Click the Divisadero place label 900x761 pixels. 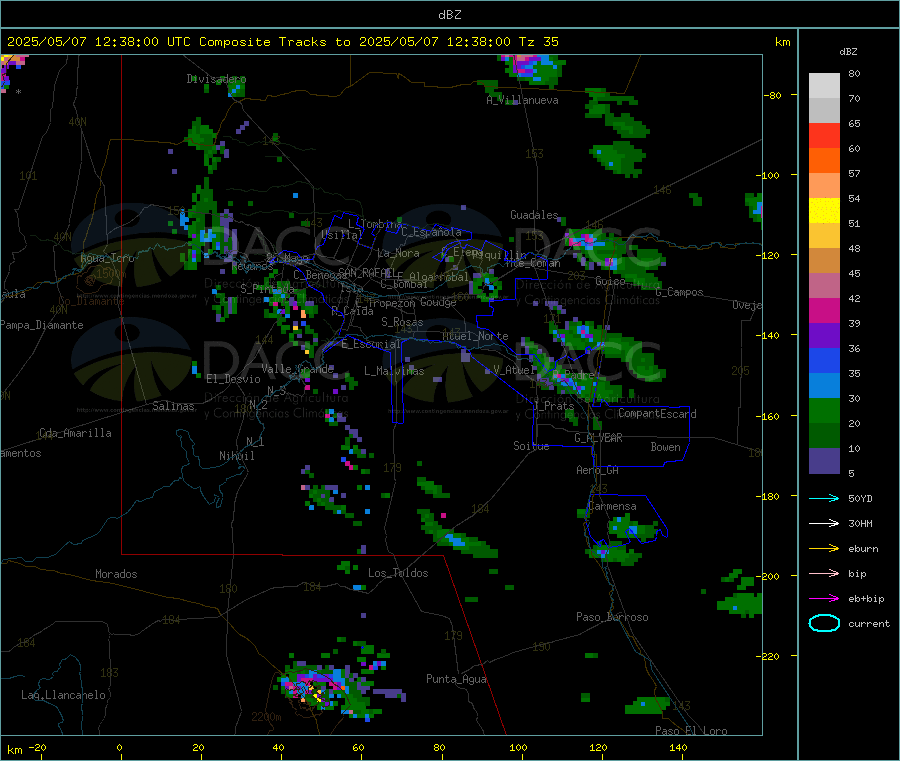click(216, 79)
